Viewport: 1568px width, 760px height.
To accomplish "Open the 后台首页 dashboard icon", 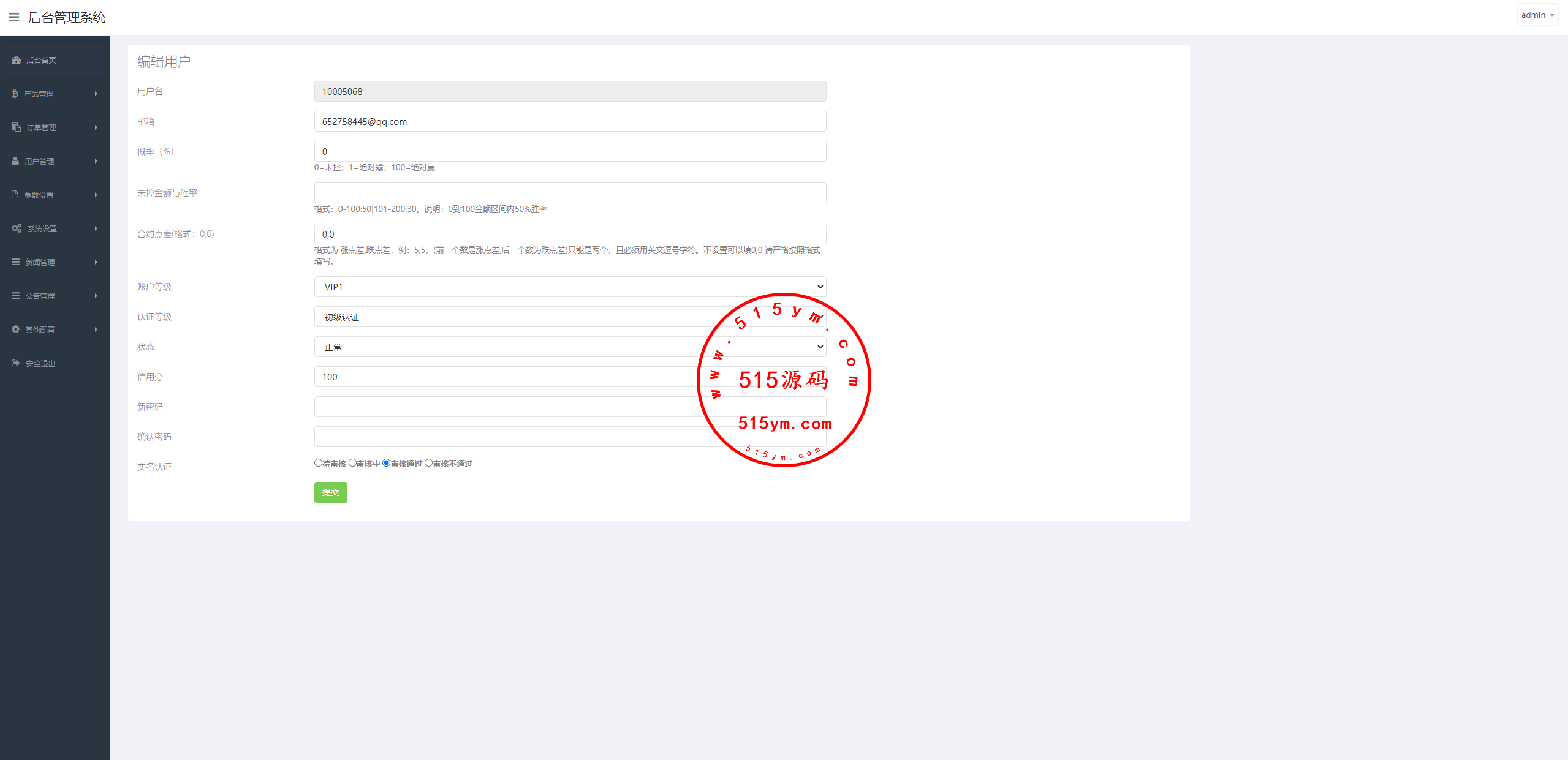I will [17, 60].
